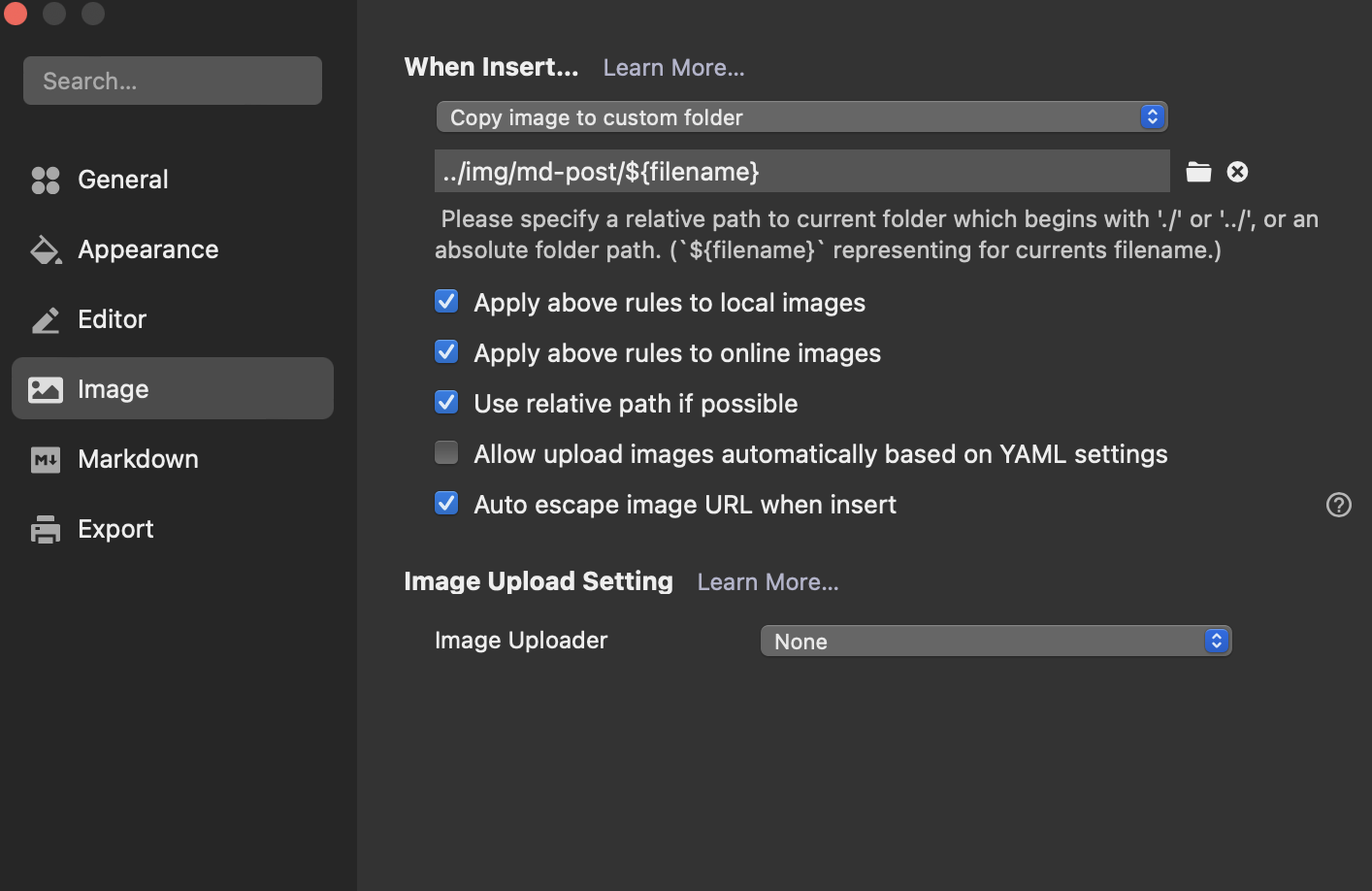Toggle Apply above rules to local images
The image size is (1372, 891).
pos(446,302)
